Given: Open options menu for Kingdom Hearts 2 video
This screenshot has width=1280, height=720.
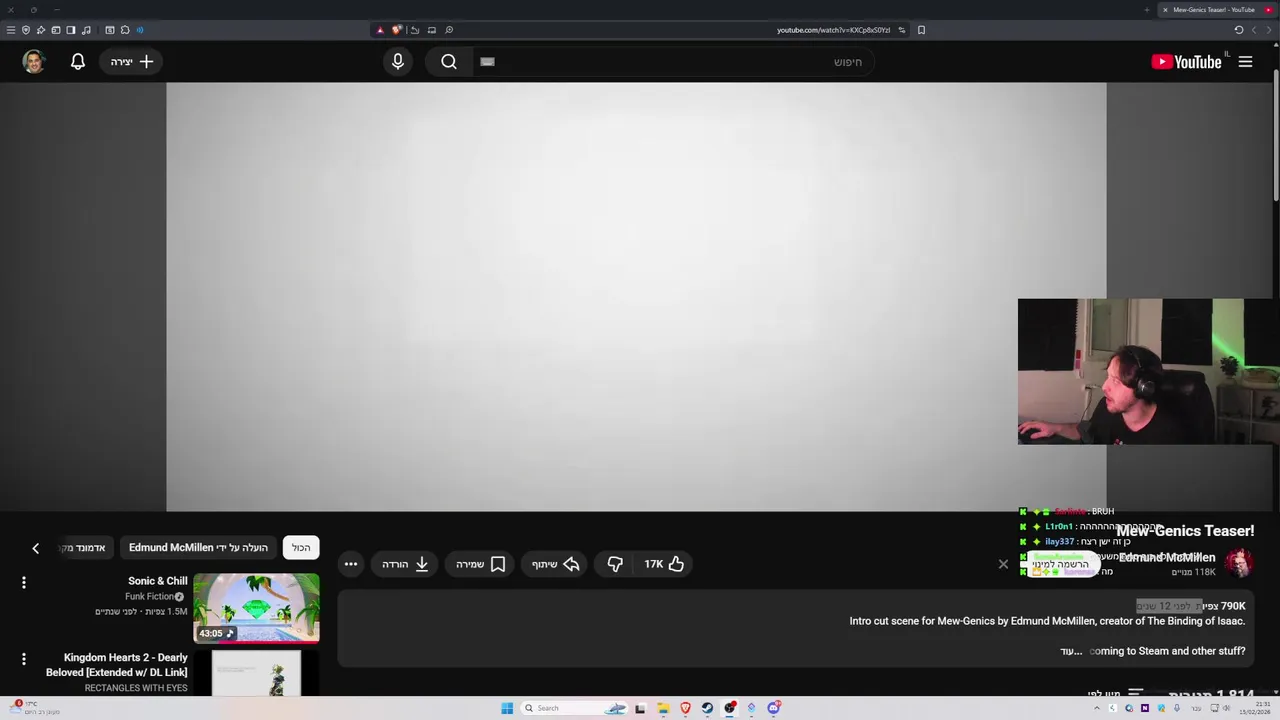Looking at the screenshot, I should pyautogui.click(x=24, y=659).
